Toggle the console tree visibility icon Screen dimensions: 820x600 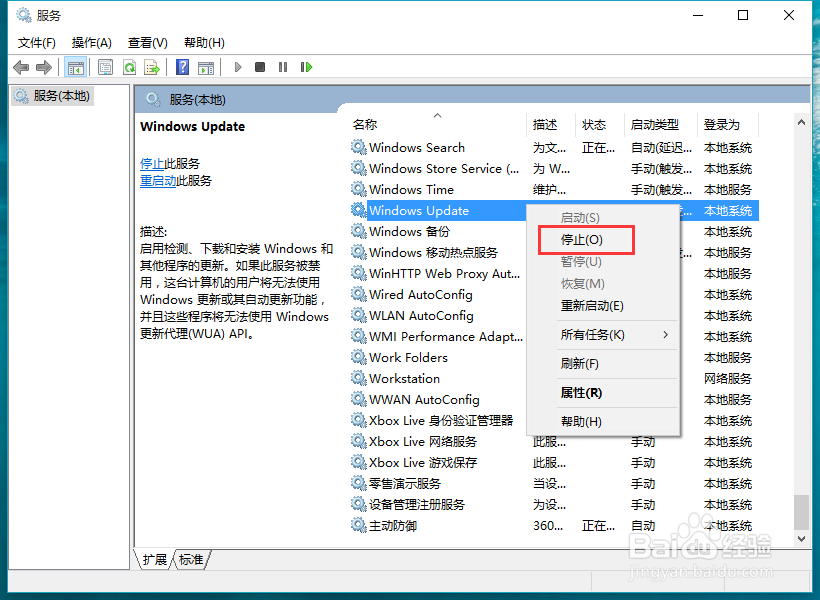pyautogui.click(x=76, y=66)
